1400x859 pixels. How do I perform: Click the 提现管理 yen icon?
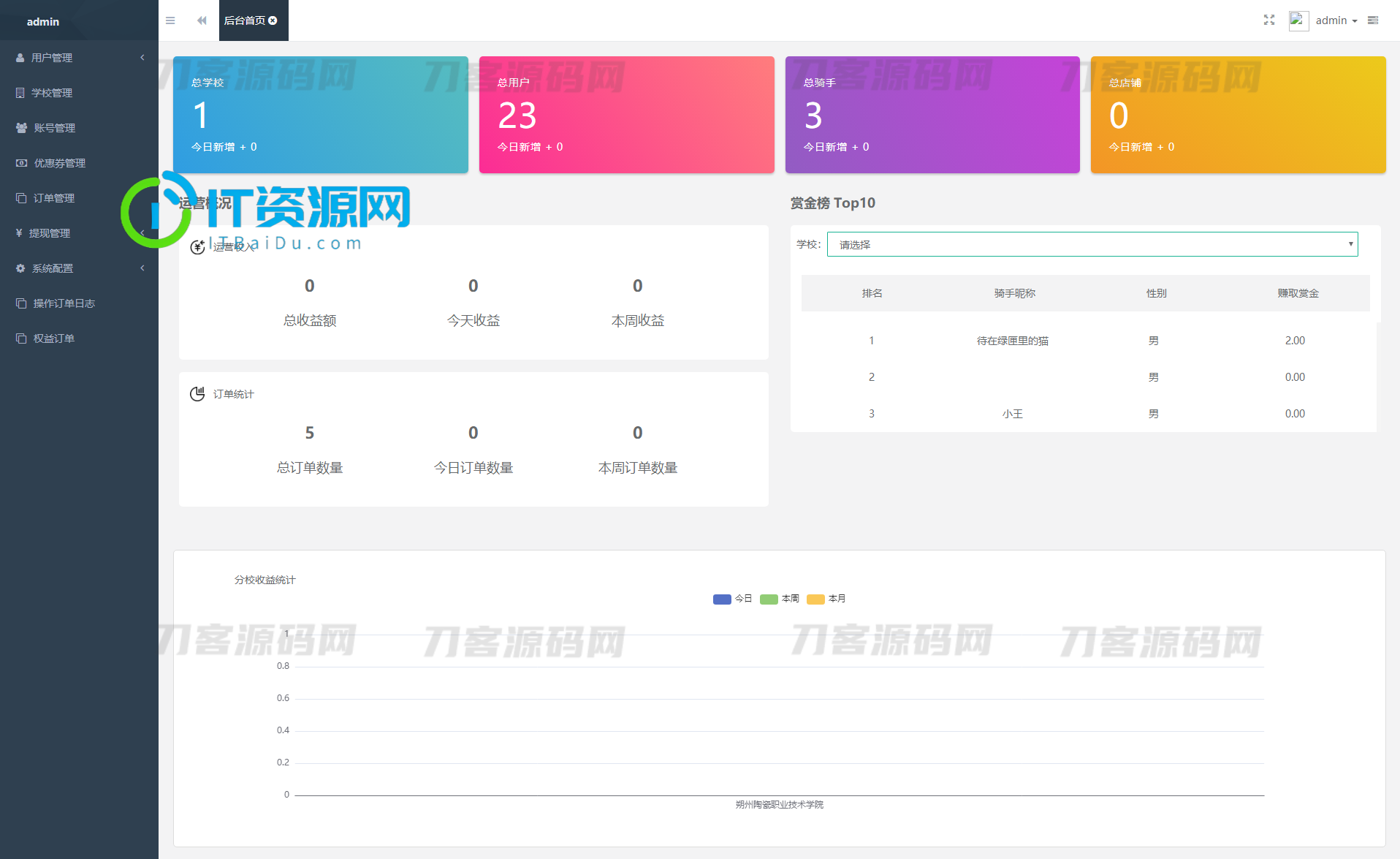(x=19, y=233)
